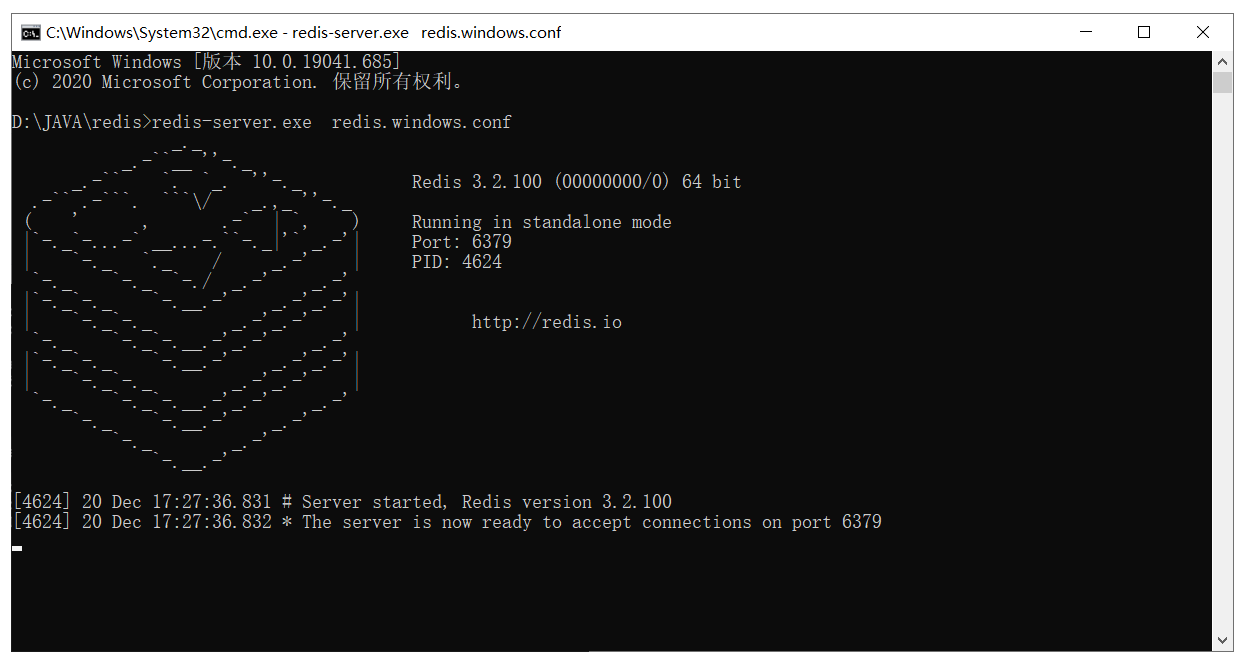1253x660 pixels.
Task: Click the scrollbar up arrow
Action: pyautogui.click(x=1222, y=61)
